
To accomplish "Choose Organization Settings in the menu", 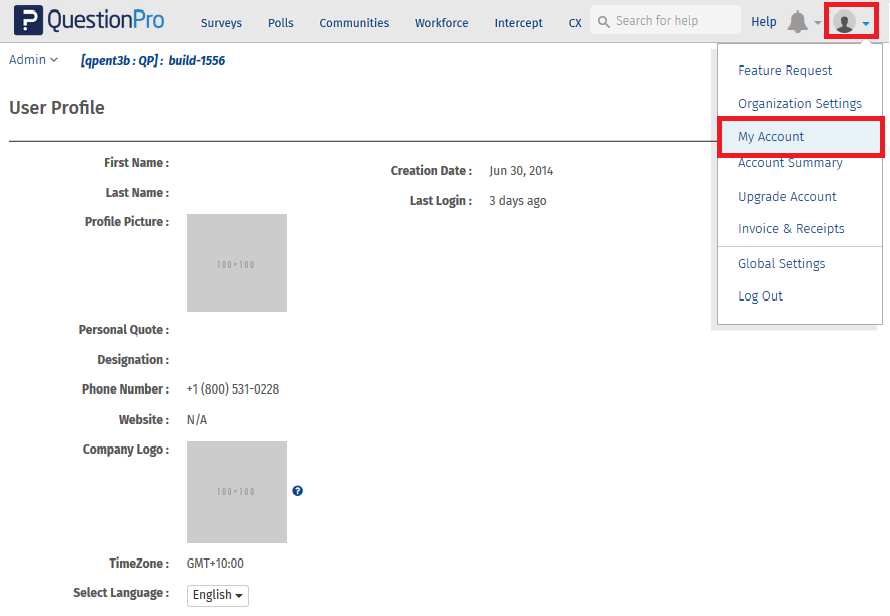I will click(x=799, y=104).
